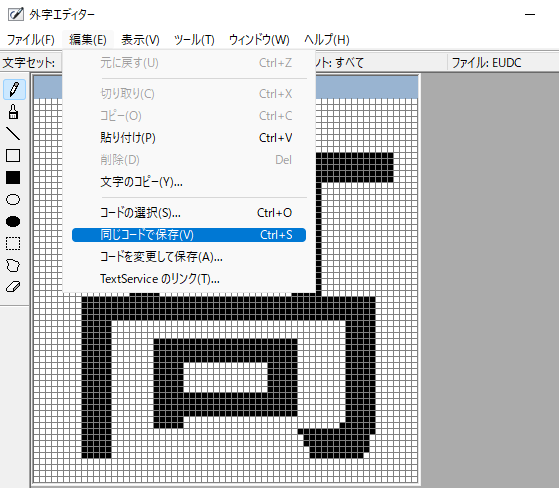Activate the Rectangular Selection tool
Viewport: 559px width, 488px height.
point(13,243)
